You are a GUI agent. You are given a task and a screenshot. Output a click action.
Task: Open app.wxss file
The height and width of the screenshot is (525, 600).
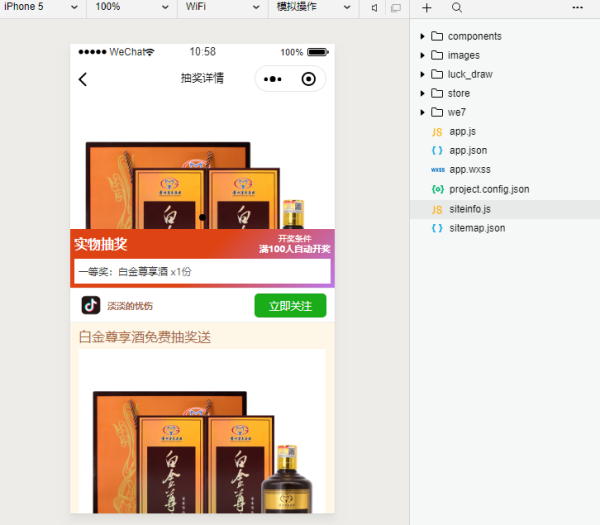[505, 170]
